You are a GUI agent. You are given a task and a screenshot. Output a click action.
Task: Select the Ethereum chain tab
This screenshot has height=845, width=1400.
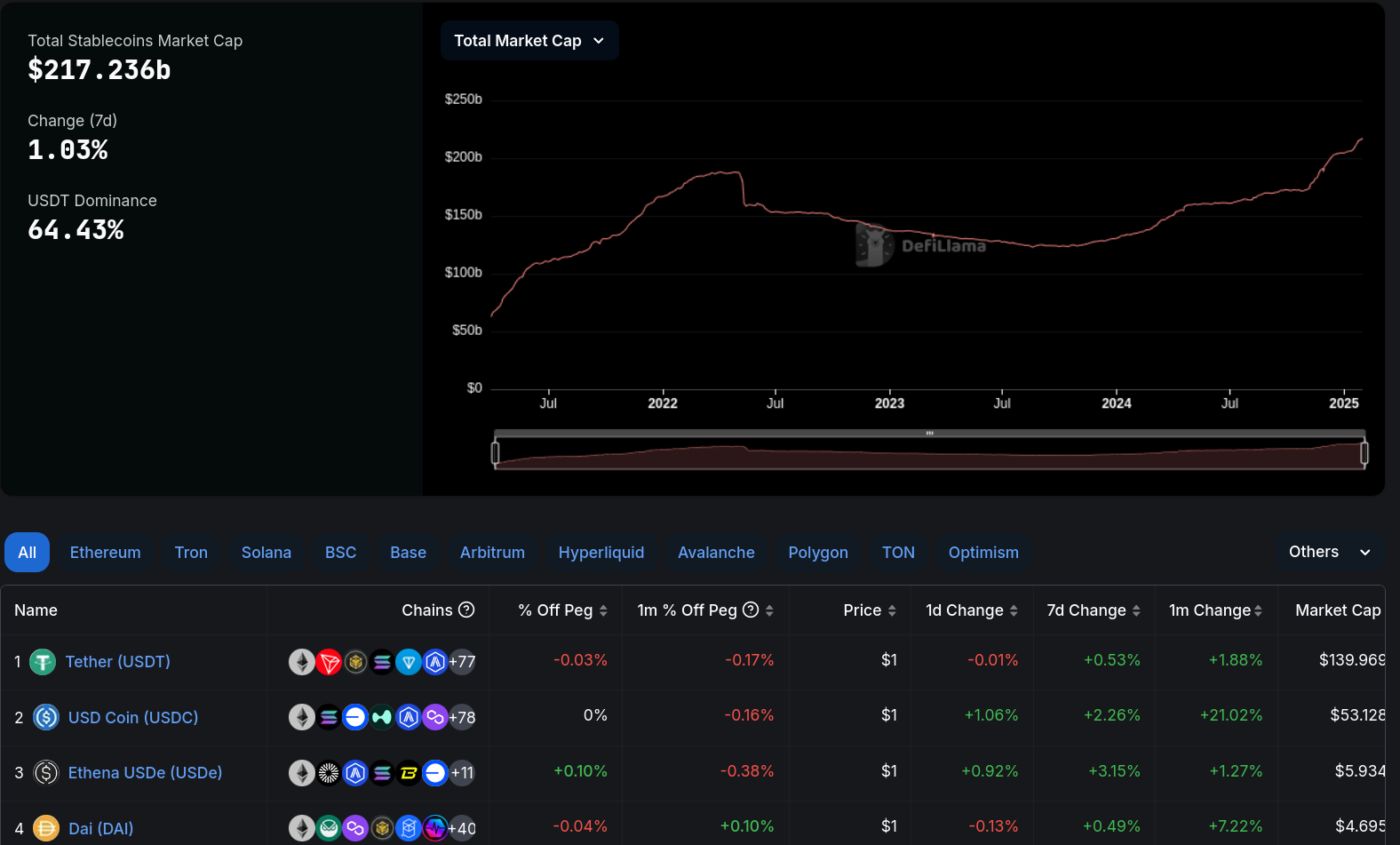105,553
